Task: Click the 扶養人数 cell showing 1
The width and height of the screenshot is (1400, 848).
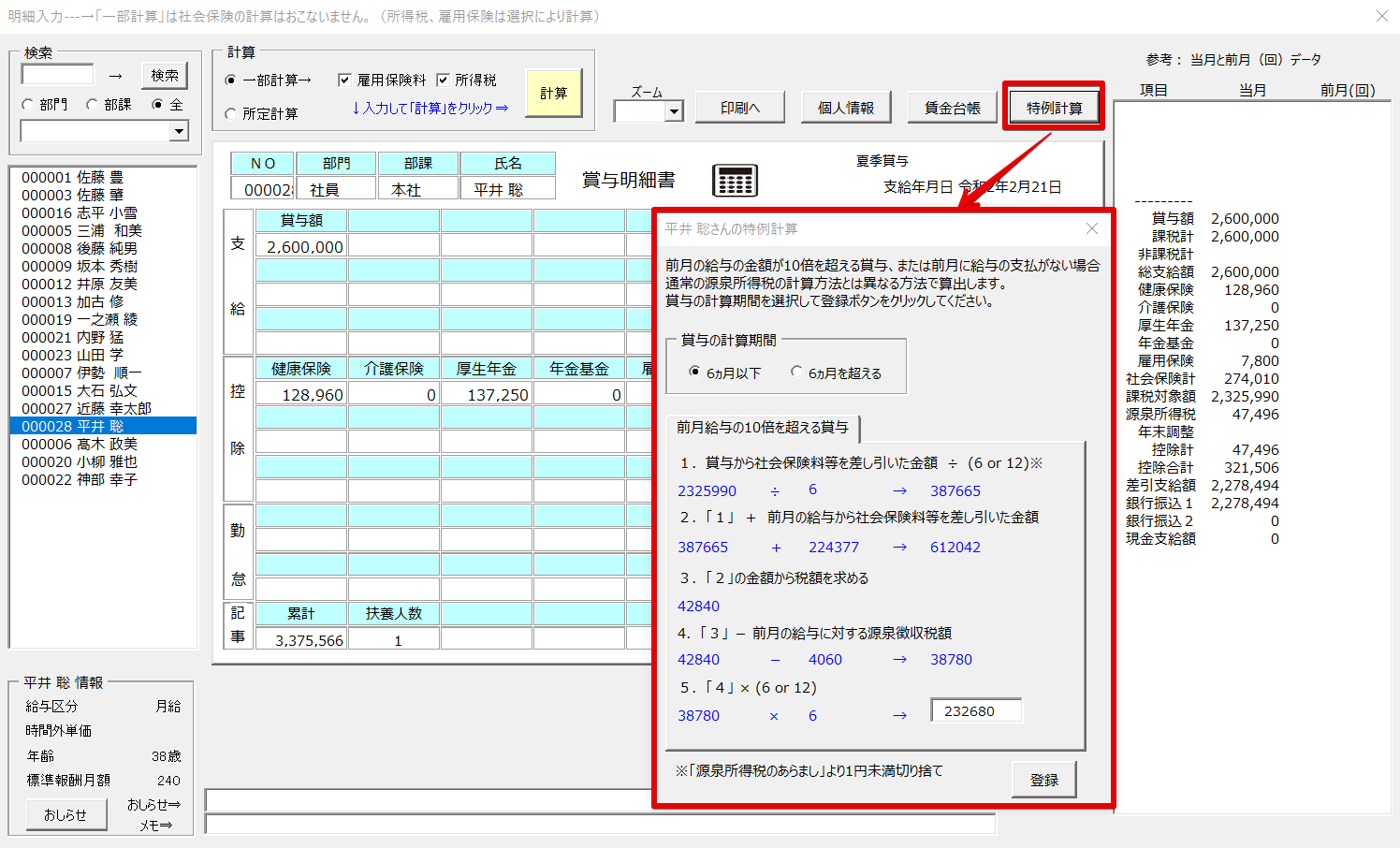Action: click(x=394, y=640)
